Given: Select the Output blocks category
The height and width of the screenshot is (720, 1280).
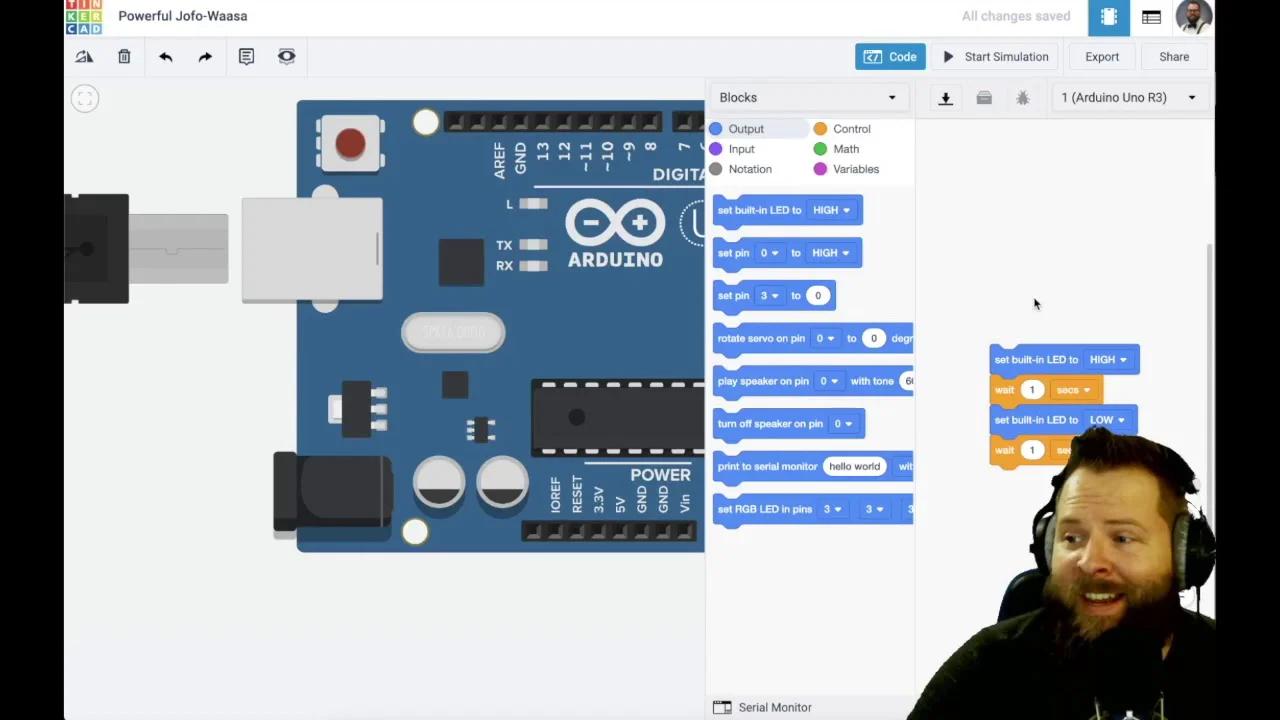Looking at the screenshot, I should 745,128.
